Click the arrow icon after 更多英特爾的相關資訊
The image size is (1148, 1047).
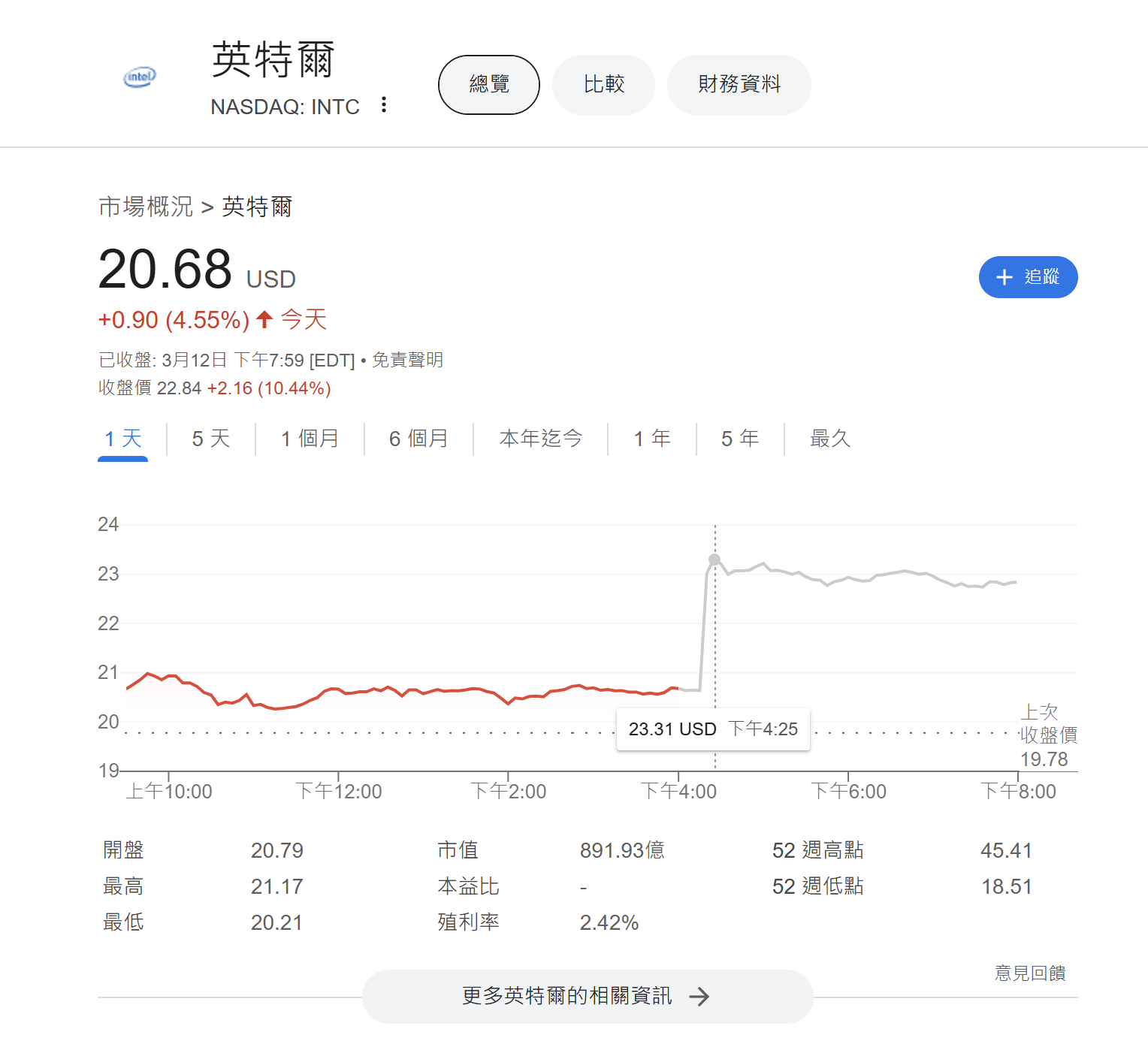[x=699, y=997]
